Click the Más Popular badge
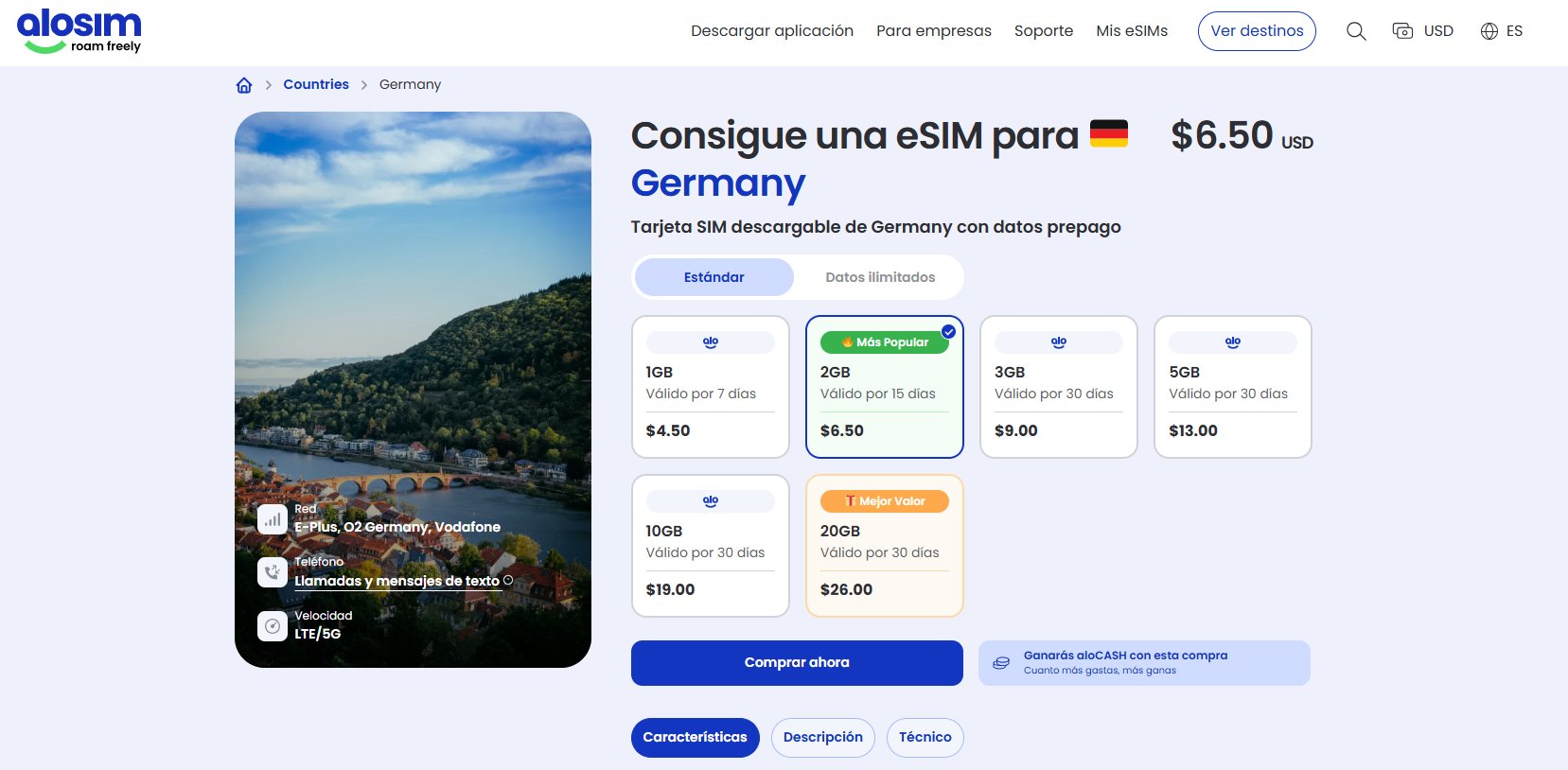This screenshot has height=770, width=1568. point(885,342)
